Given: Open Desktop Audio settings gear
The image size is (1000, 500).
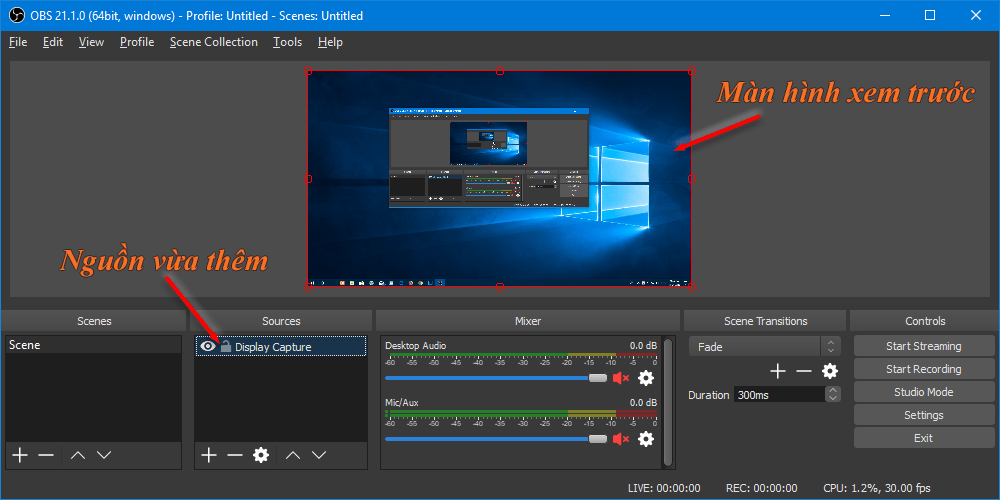Looking at the screenshot, I should point(646,378).
